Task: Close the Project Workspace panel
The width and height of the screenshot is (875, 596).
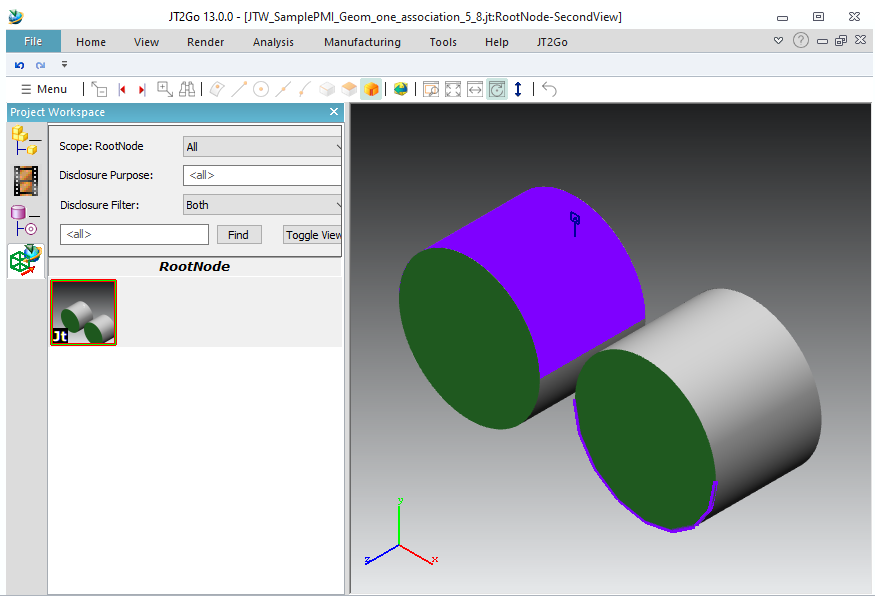Action: (x=334, y=112)
